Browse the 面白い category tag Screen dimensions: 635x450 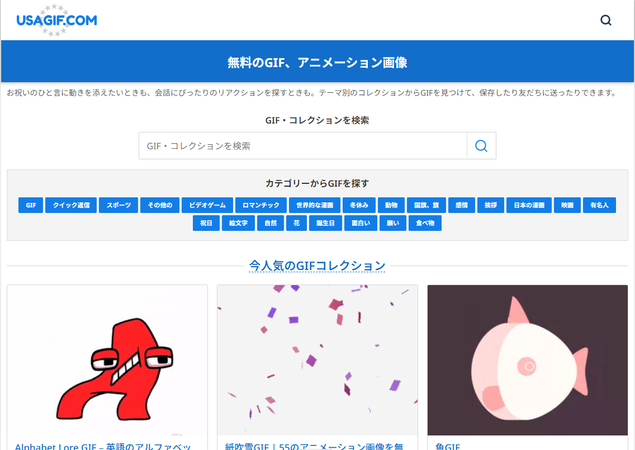361,223
